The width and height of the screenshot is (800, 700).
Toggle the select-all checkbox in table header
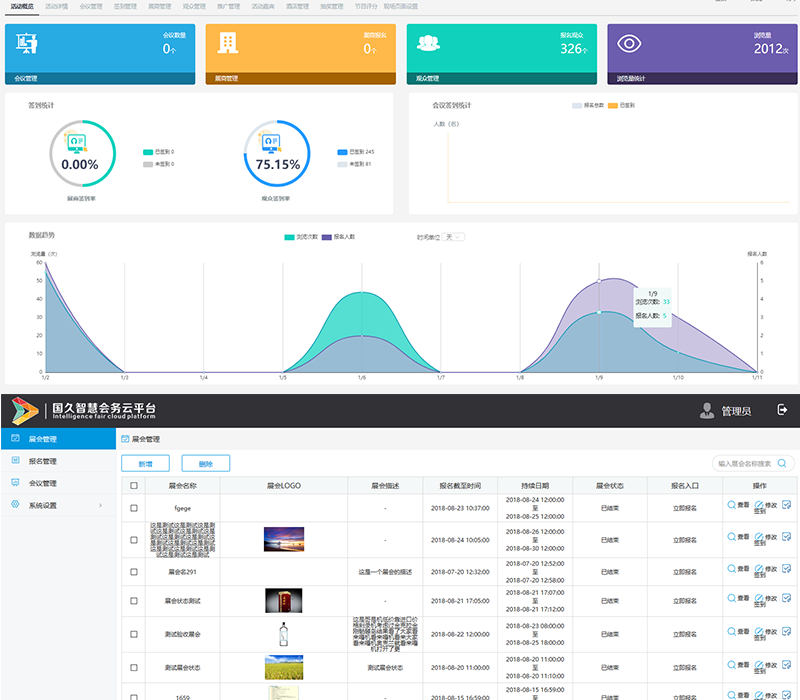(x=134, y=486)
